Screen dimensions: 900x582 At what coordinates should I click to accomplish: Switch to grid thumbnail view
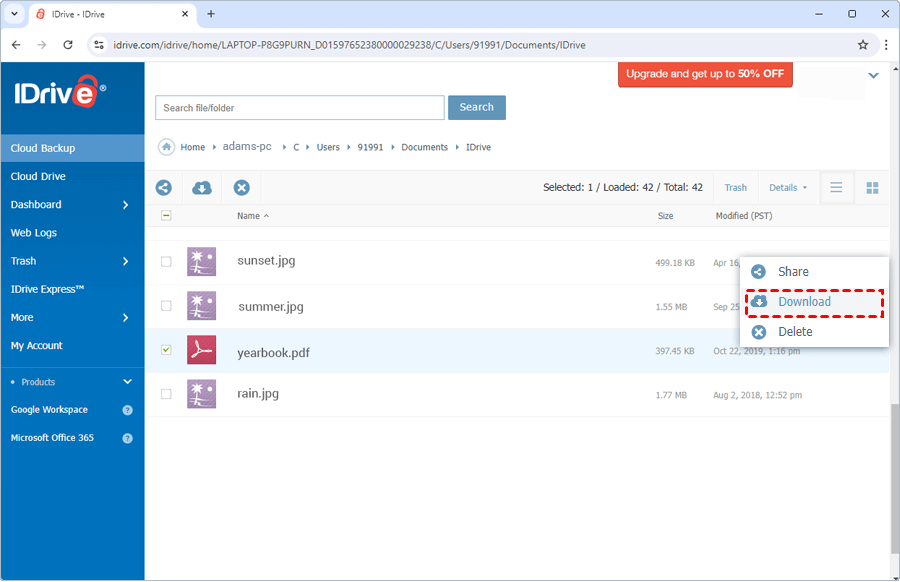coord(872,187)
